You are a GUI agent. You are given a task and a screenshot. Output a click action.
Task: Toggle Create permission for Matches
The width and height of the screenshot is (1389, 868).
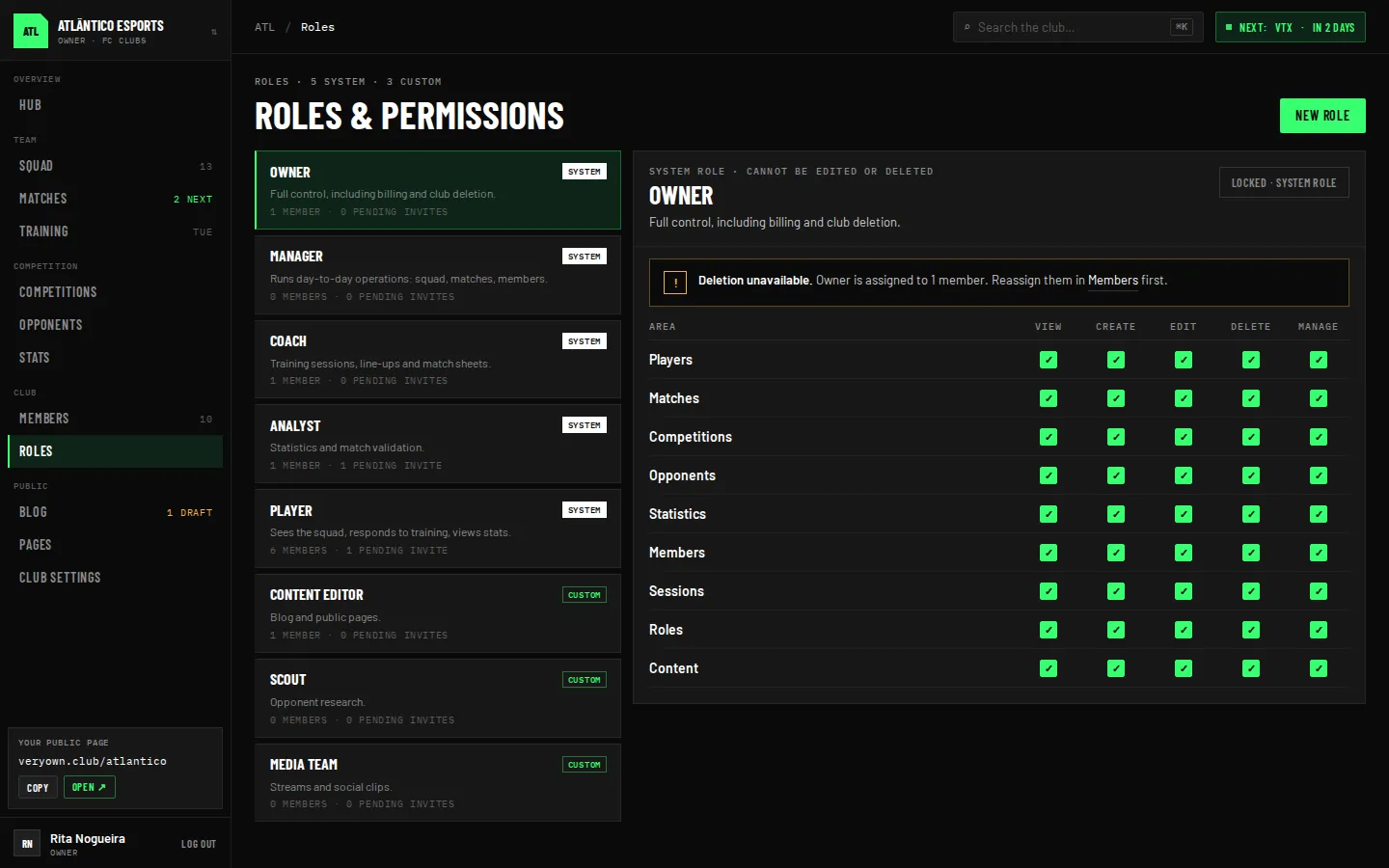click(x=1116, y=398)
